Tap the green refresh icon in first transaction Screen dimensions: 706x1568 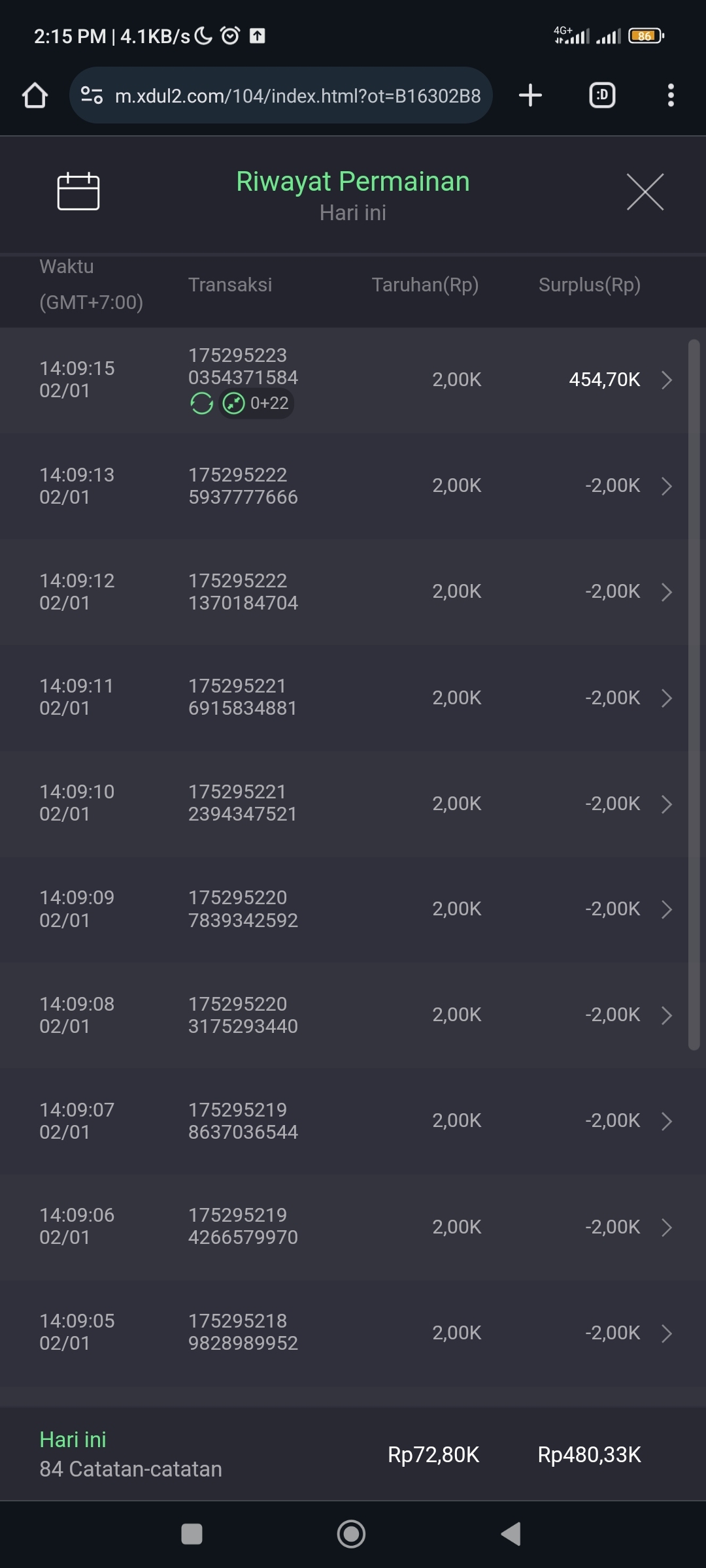tap(201, 404)
